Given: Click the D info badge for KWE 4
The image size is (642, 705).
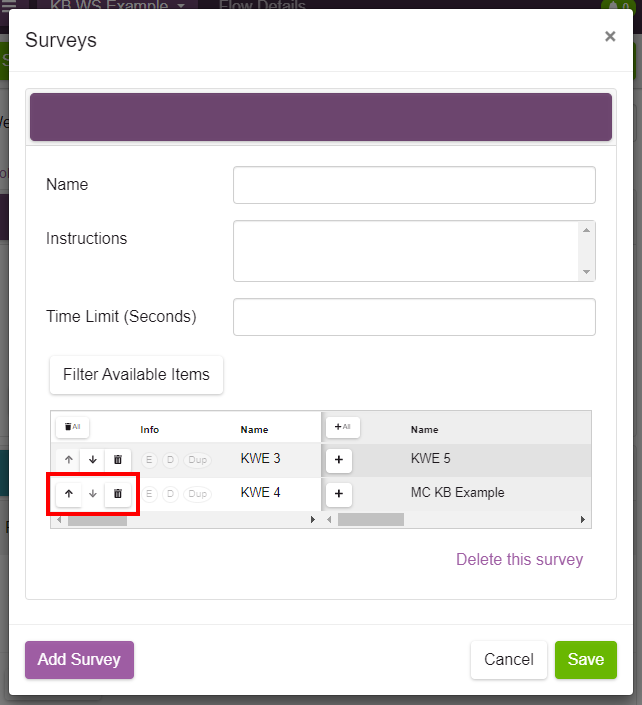Looking at the screenshot, I should click(170, 494).
